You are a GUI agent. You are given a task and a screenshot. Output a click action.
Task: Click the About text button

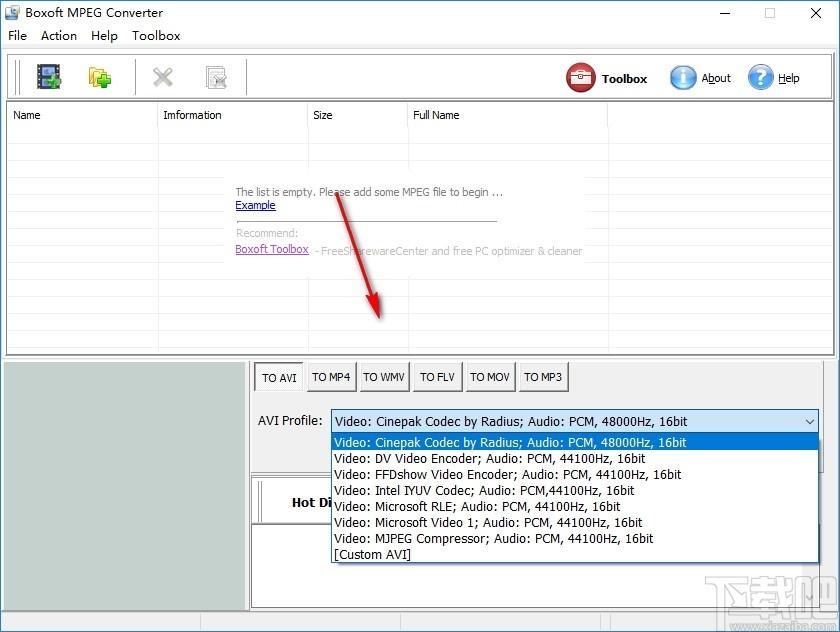tap(716, 78)
